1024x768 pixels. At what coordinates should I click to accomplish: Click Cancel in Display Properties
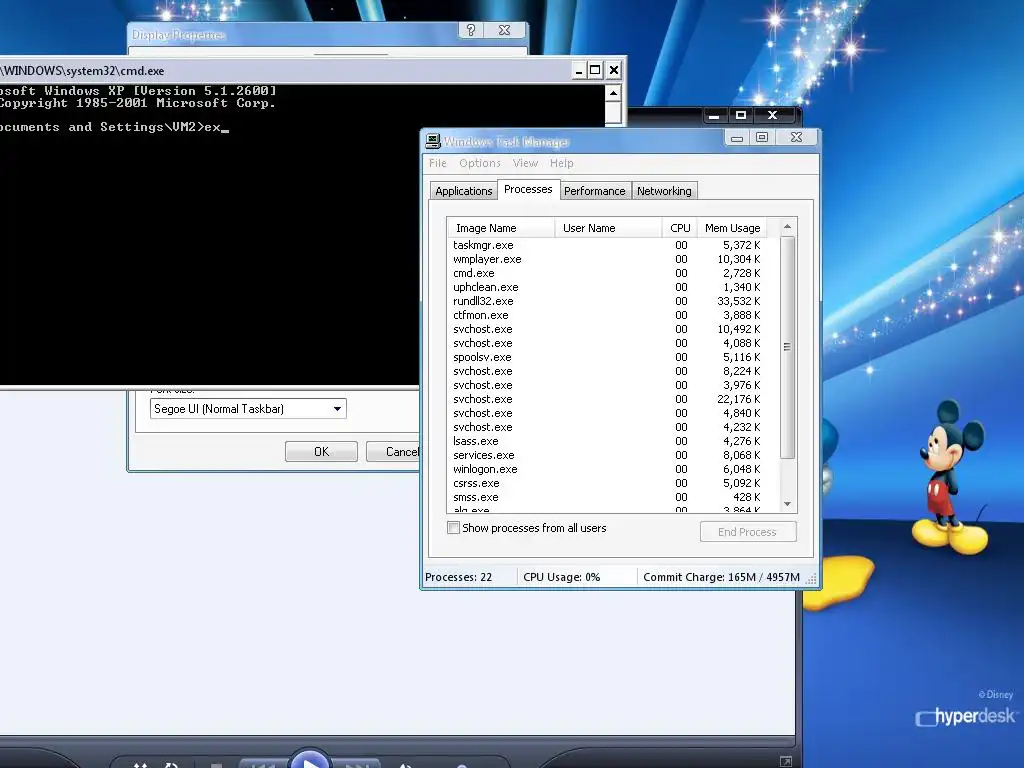(x=392, y=451)
